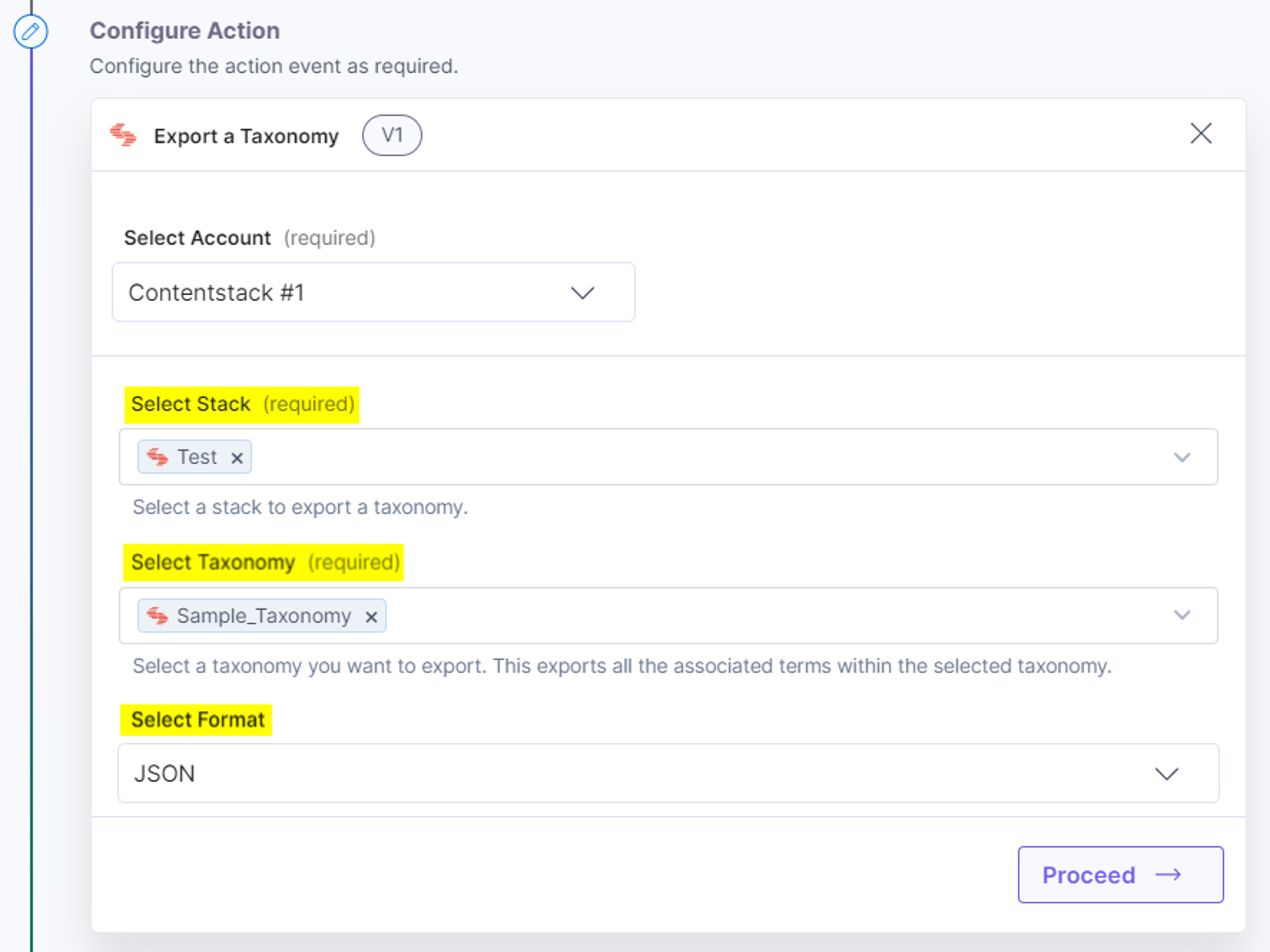
Task: Click the 'Select a stack to export a taxonomy' hint
Action: pyautogui.click(x=300, y=507)
